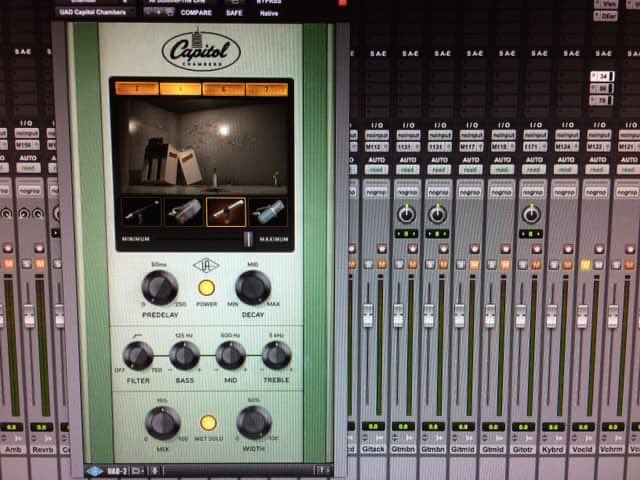Click the blue UAD icon in plugin footer
This screenshot has width=640, height=480.
(x=94, y=471)
